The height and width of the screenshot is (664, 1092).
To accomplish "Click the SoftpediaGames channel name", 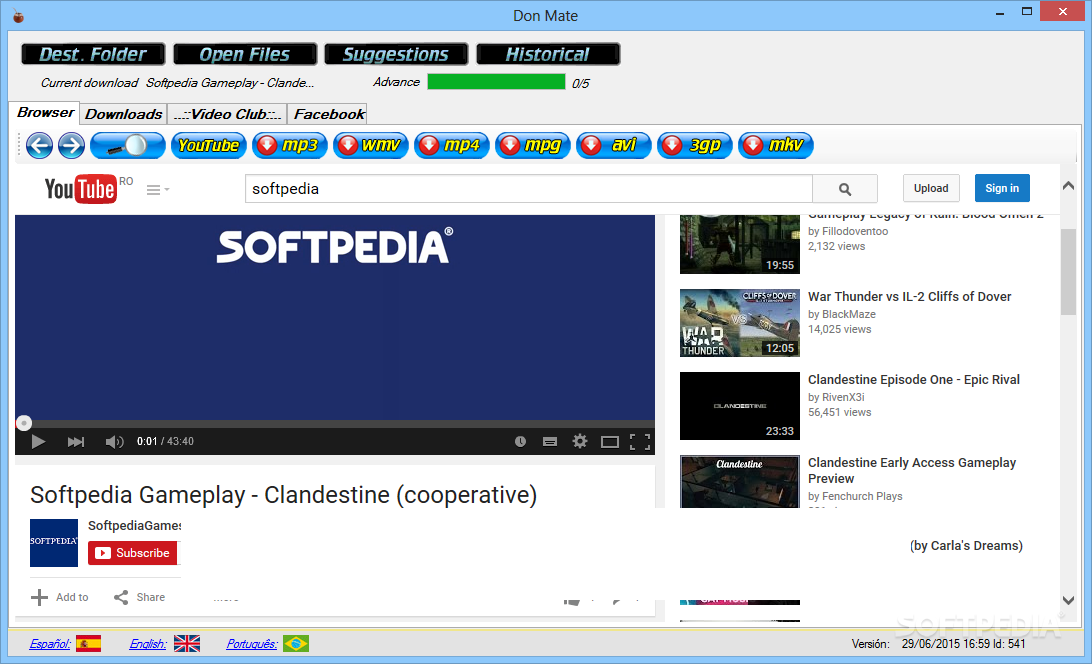I will pyautogui.click(x=134, y=525).
